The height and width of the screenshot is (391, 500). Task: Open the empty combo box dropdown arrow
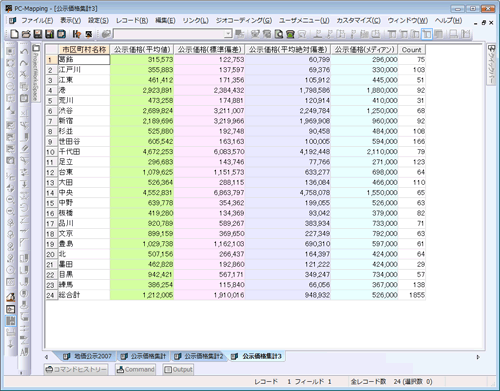coord(228,34)
